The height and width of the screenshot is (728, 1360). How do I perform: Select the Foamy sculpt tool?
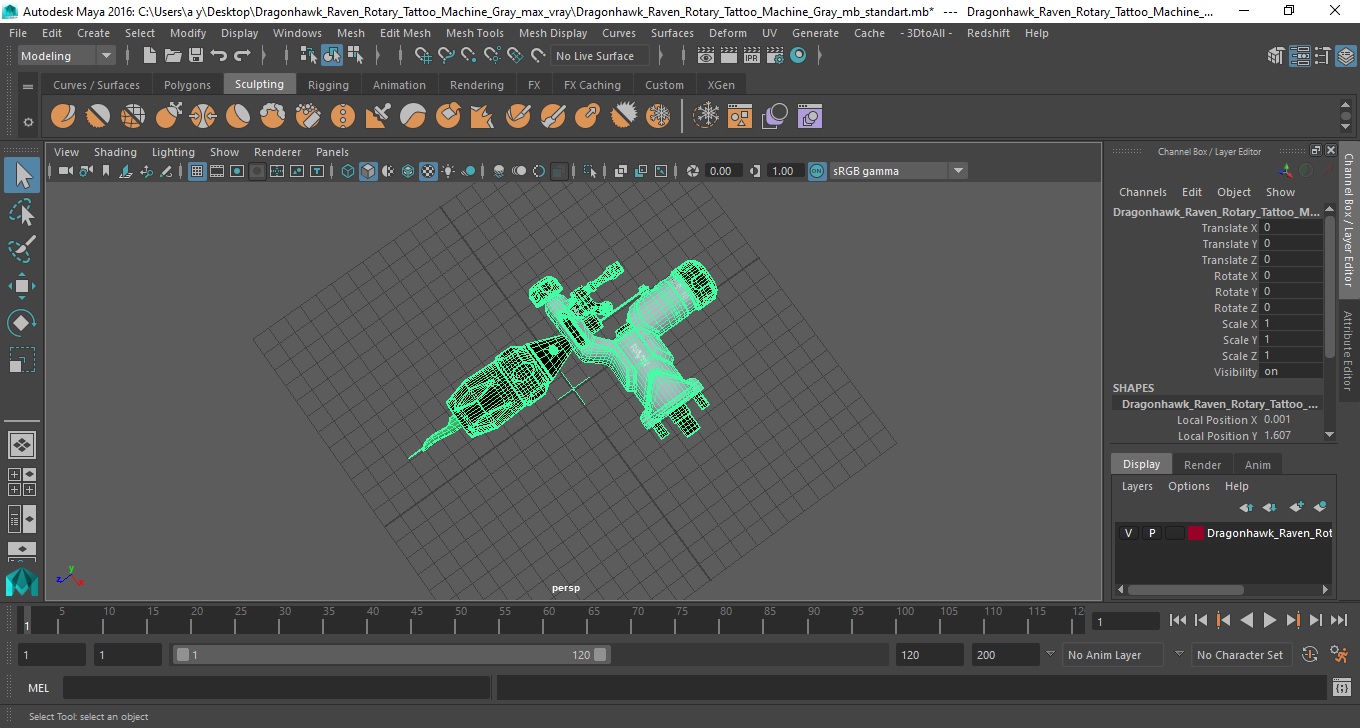(273, 117)
